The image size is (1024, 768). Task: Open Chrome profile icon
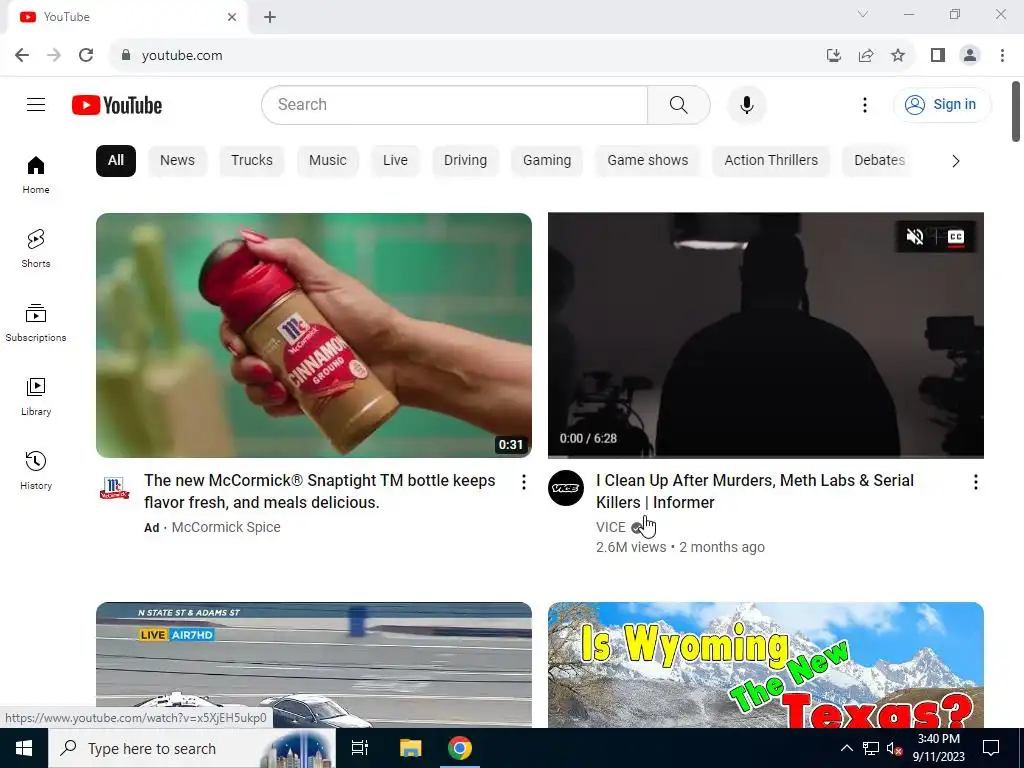pos(970,55)
